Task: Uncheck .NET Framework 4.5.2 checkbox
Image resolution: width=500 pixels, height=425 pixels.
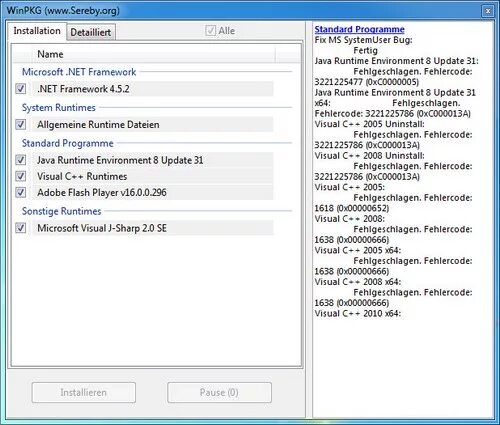Action: tap(21, 89)
